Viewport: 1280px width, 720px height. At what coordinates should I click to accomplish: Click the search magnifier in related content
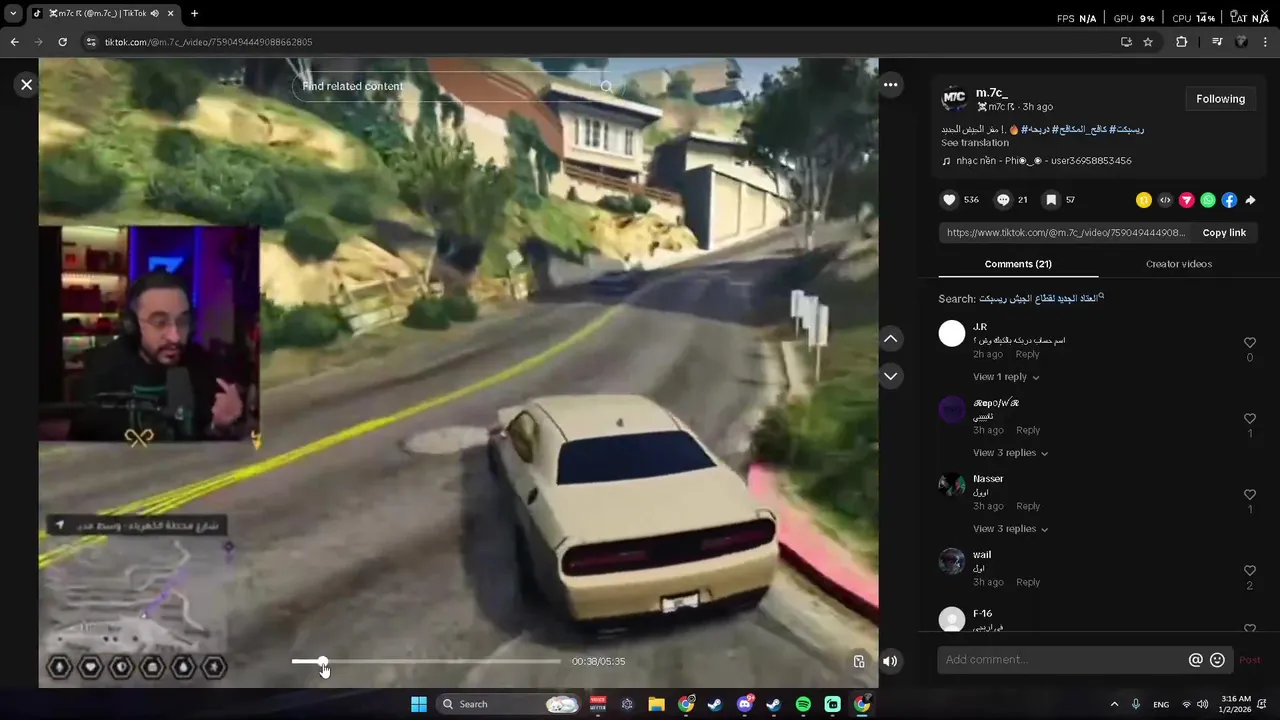[x=606, y=86]
